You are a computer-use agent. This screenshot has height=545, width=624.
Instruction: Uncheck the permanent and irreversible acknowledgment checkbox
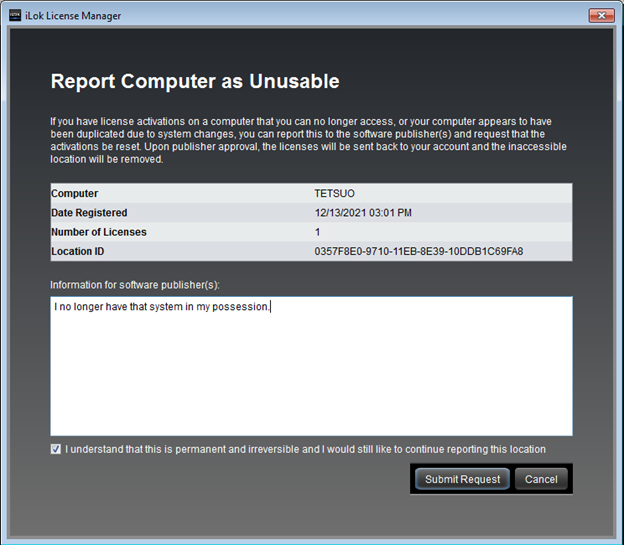point(56,449)
